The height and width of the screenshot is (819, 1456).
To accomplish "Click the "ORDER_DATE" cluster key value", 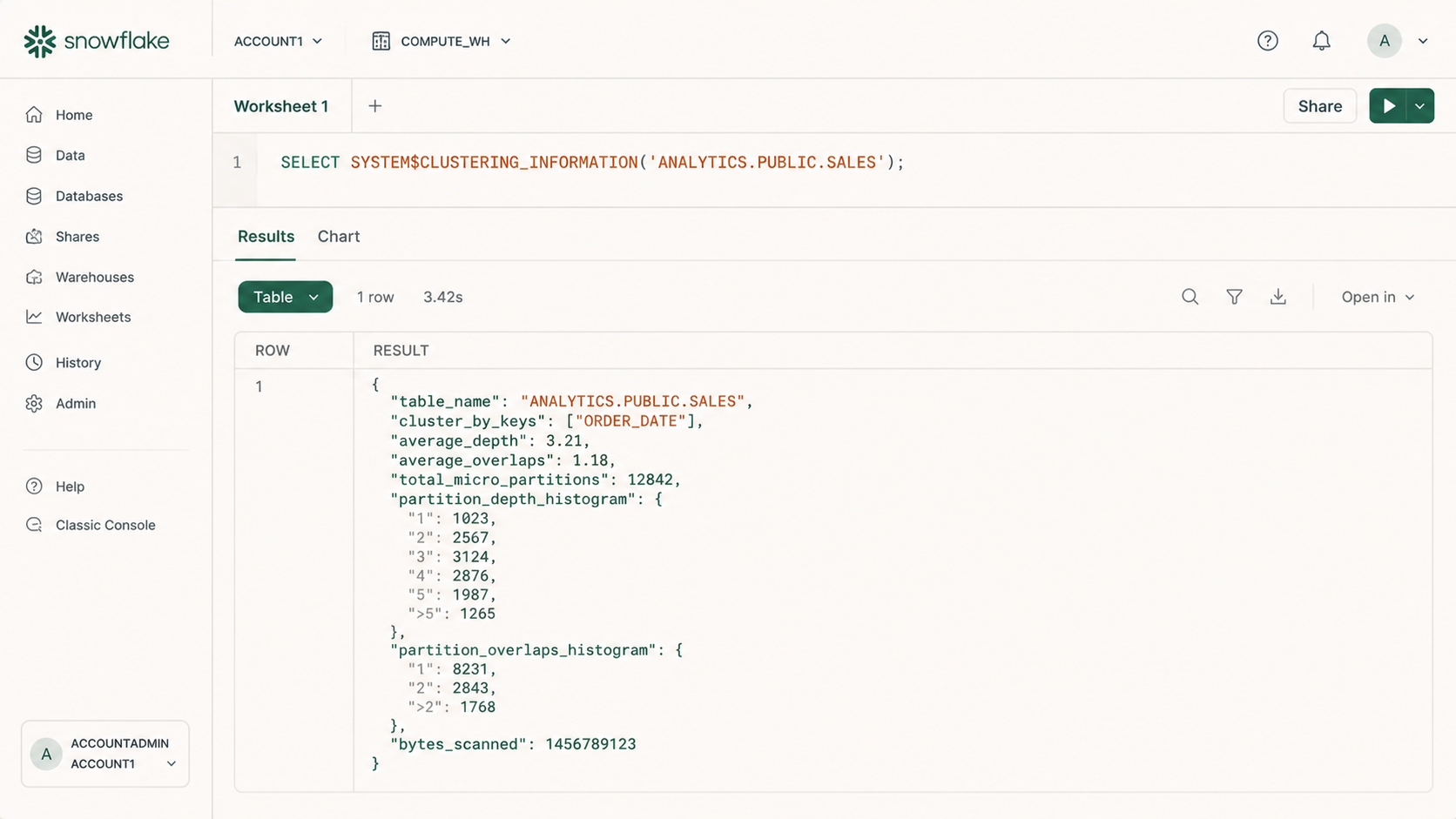I will [x=630, y=421].
